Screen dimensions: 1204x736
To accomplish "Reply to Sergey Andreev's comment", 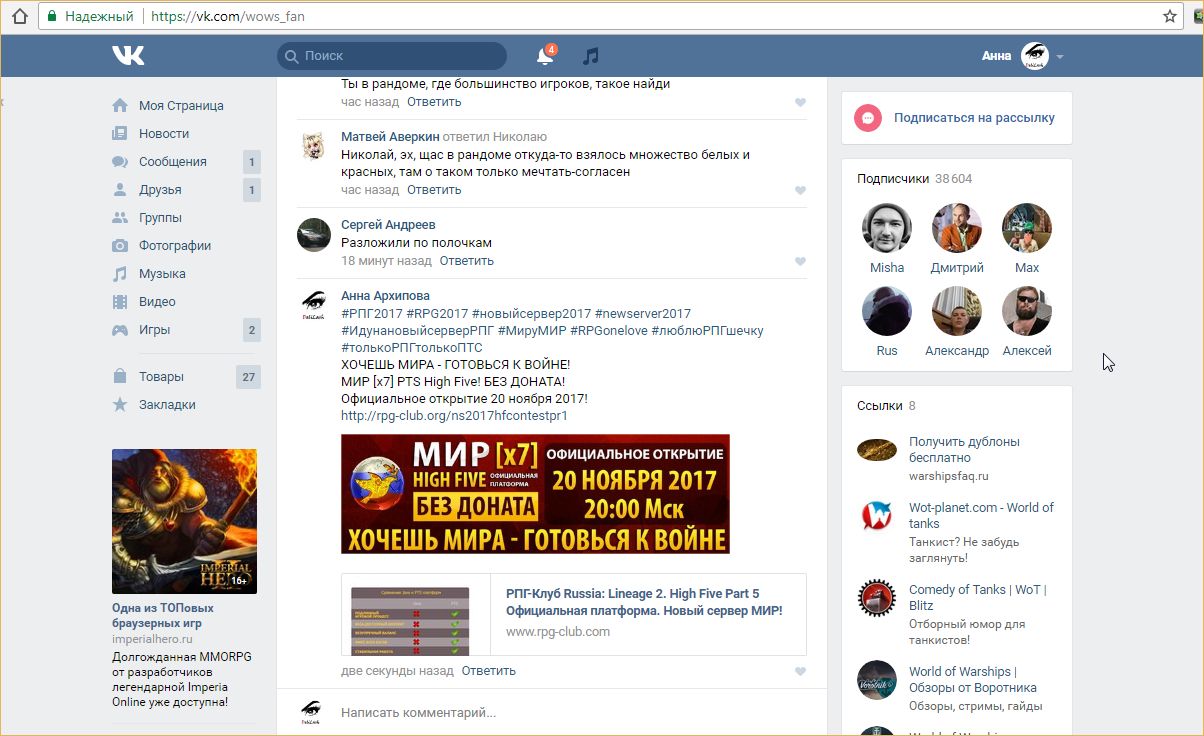I will [x=467, y=261].
